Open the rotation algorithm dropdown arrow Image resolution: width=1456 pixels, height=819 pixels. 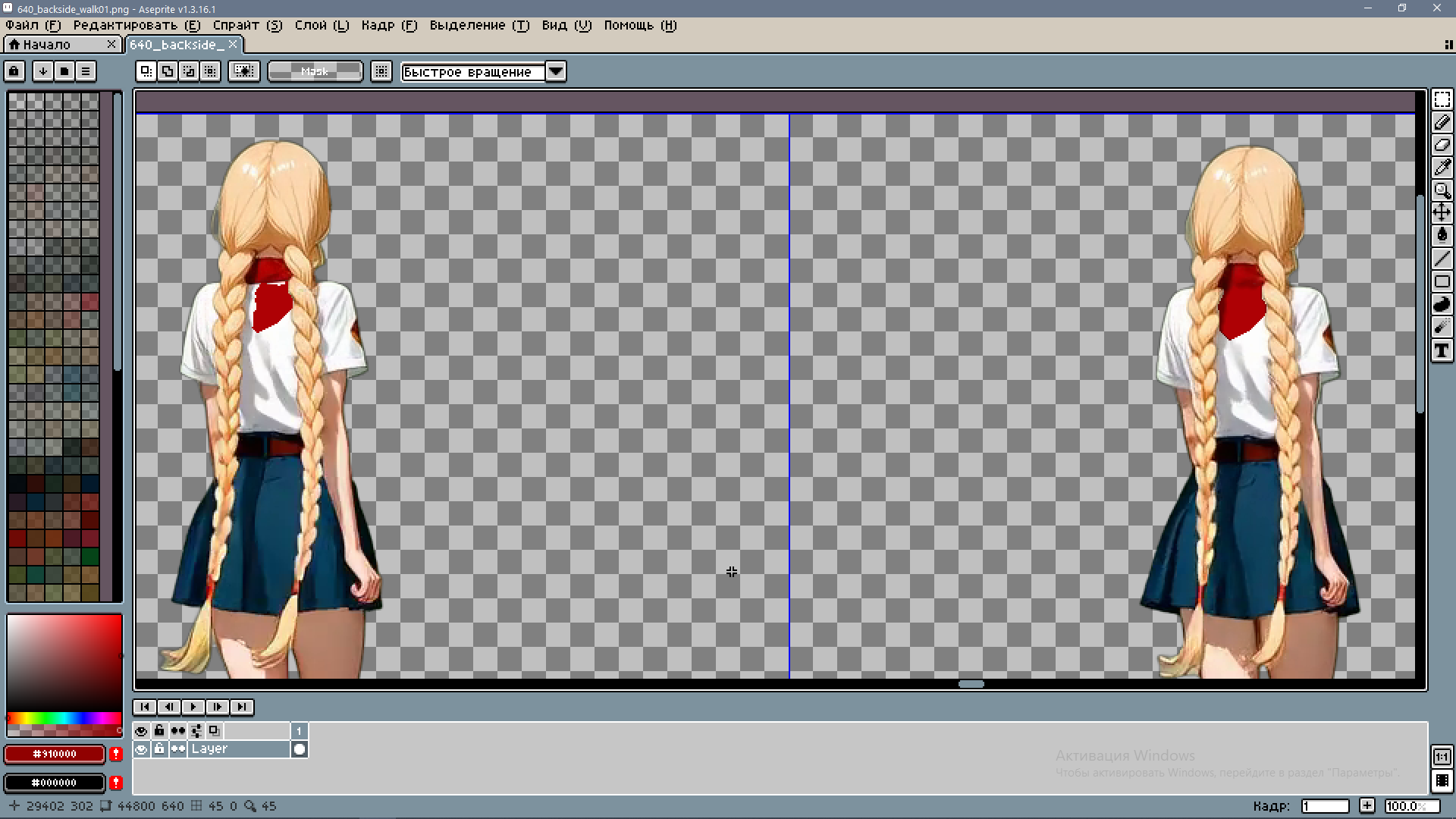tap(556, 71)
